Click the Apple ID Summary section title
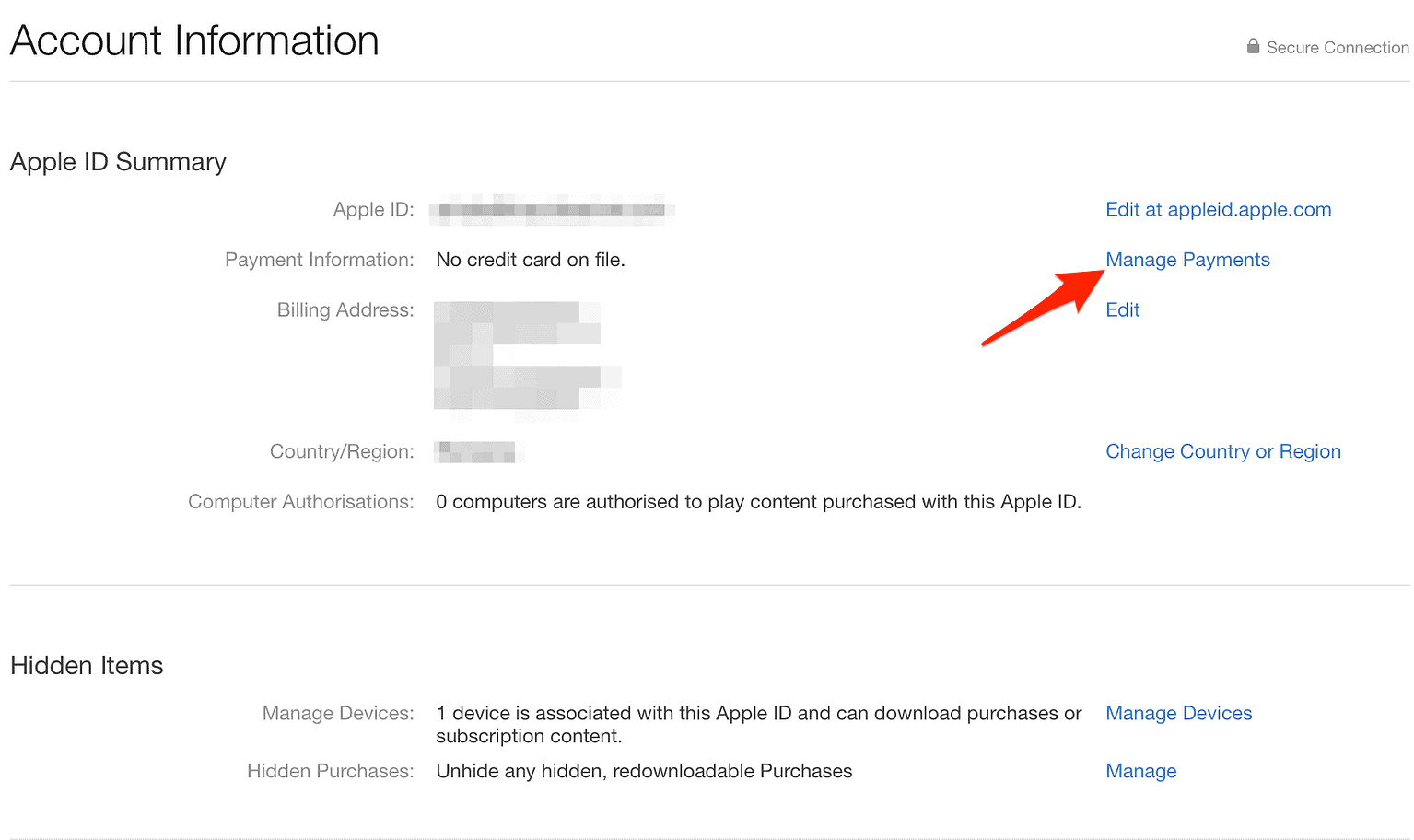Viewport: 1414px width, 840px height. coord(118,162)
